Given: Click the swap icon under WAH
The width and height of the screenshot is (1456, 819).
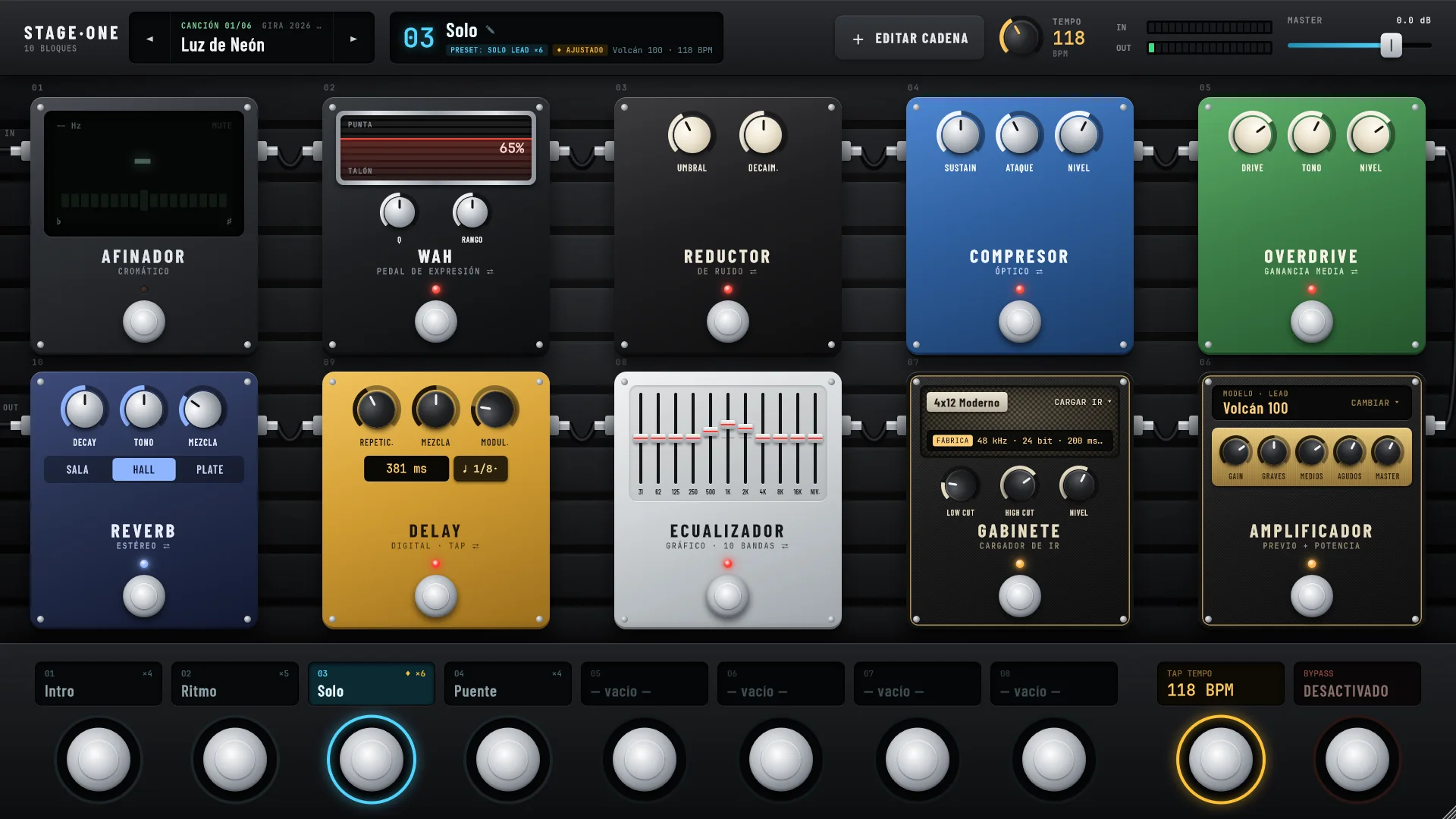Looking at the screenshot, I should pos(490,271).
